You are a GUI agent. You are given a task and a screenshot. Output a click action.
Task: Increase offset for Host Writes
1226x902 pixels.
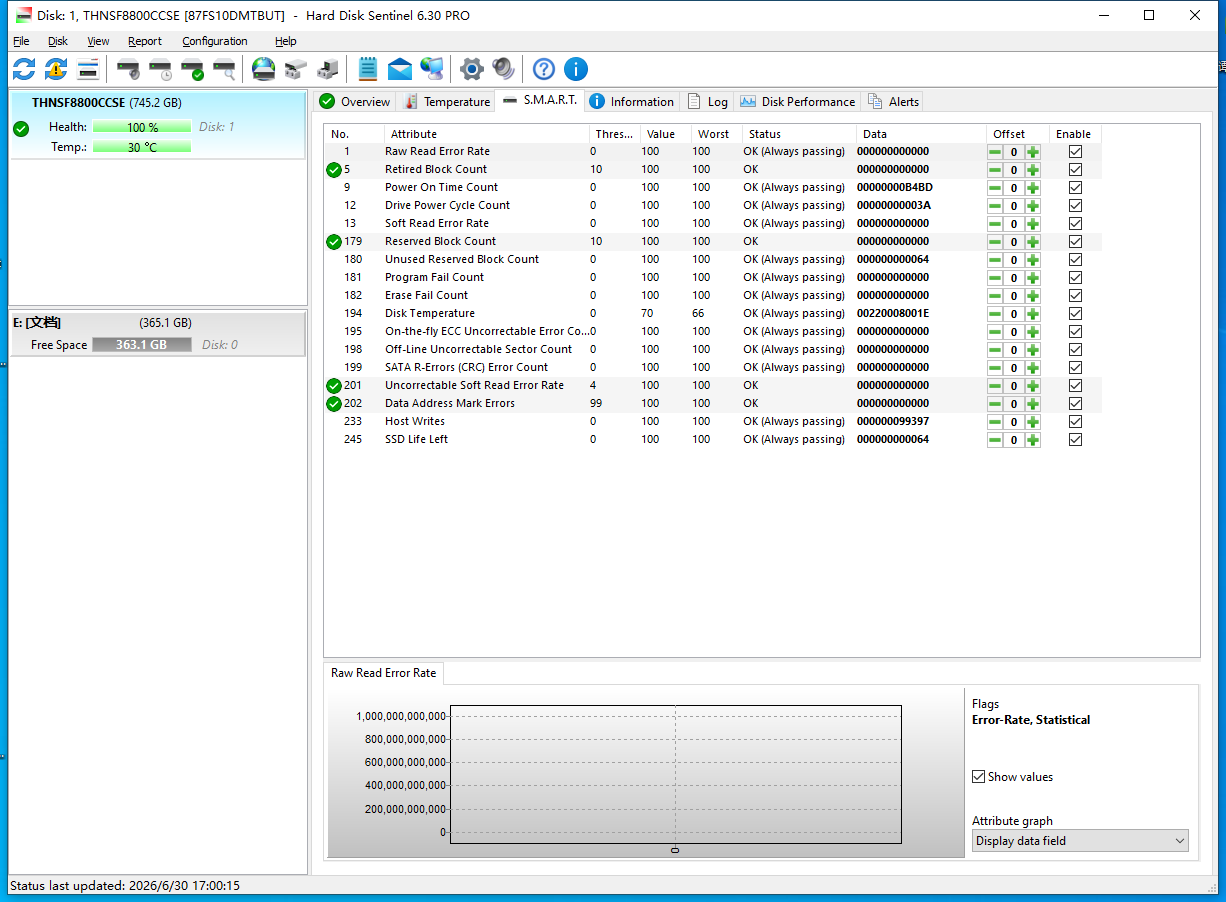[x=1033, y=422]
